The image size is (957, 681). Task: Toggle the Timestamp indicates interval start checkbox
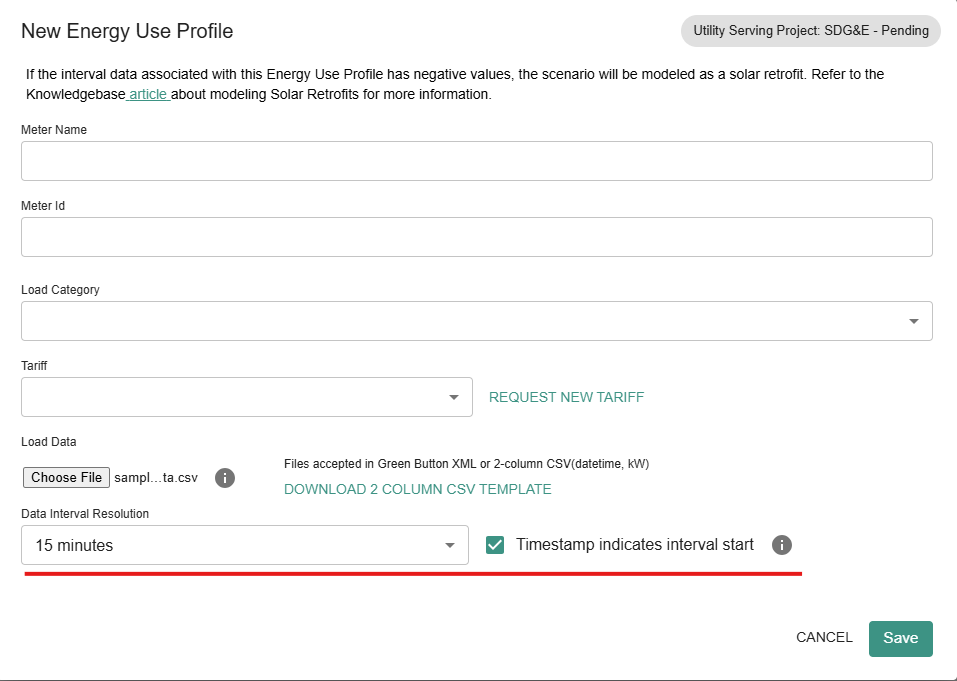coord(495,545)
